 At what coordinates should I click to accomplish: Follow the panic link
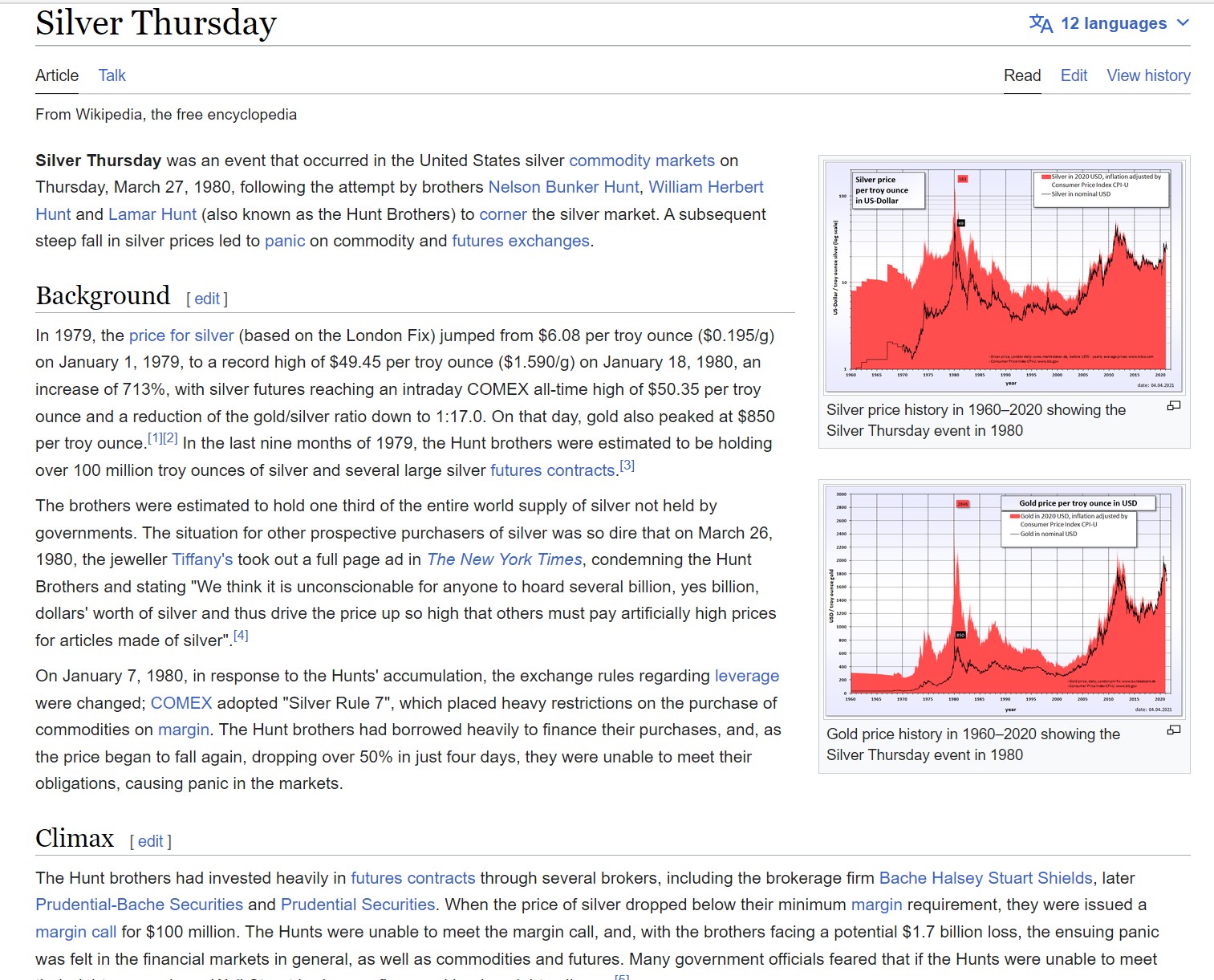coord(285,241)
